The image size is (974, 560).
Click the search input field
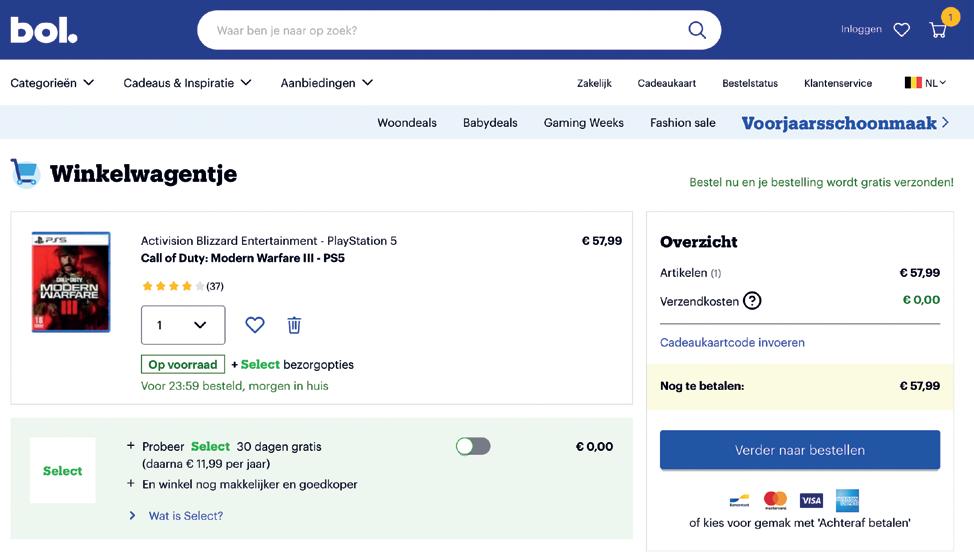tap(440, 30)
